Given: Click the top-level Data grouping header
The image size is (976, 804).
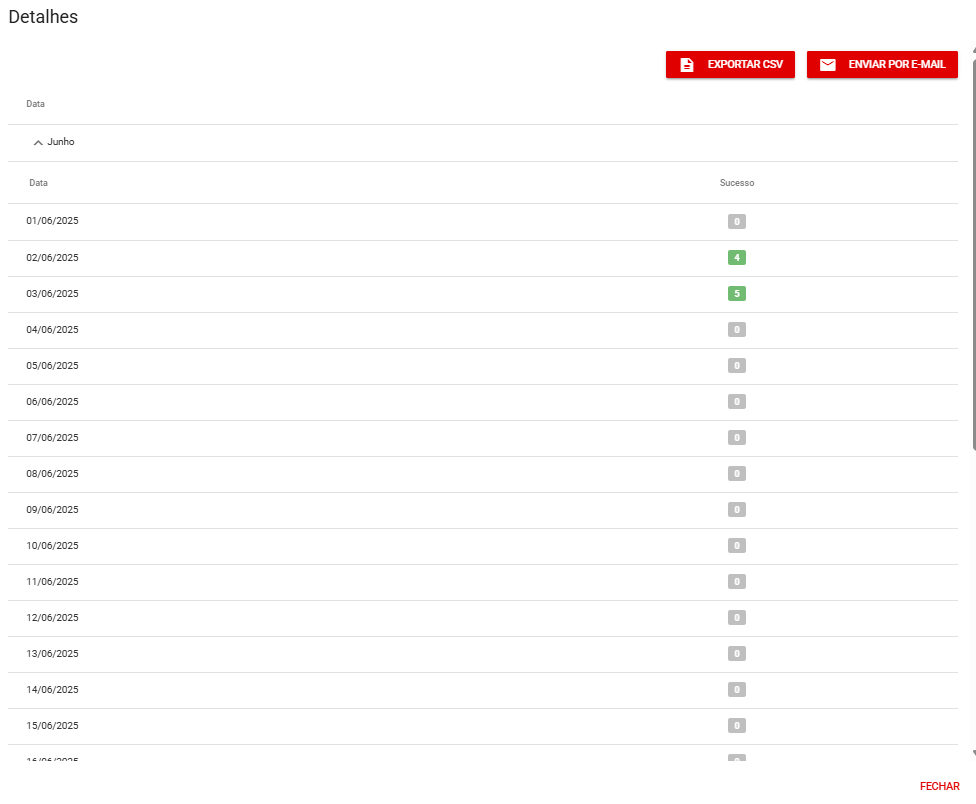Looking at the screenshot, I should (x=35, y=104).
